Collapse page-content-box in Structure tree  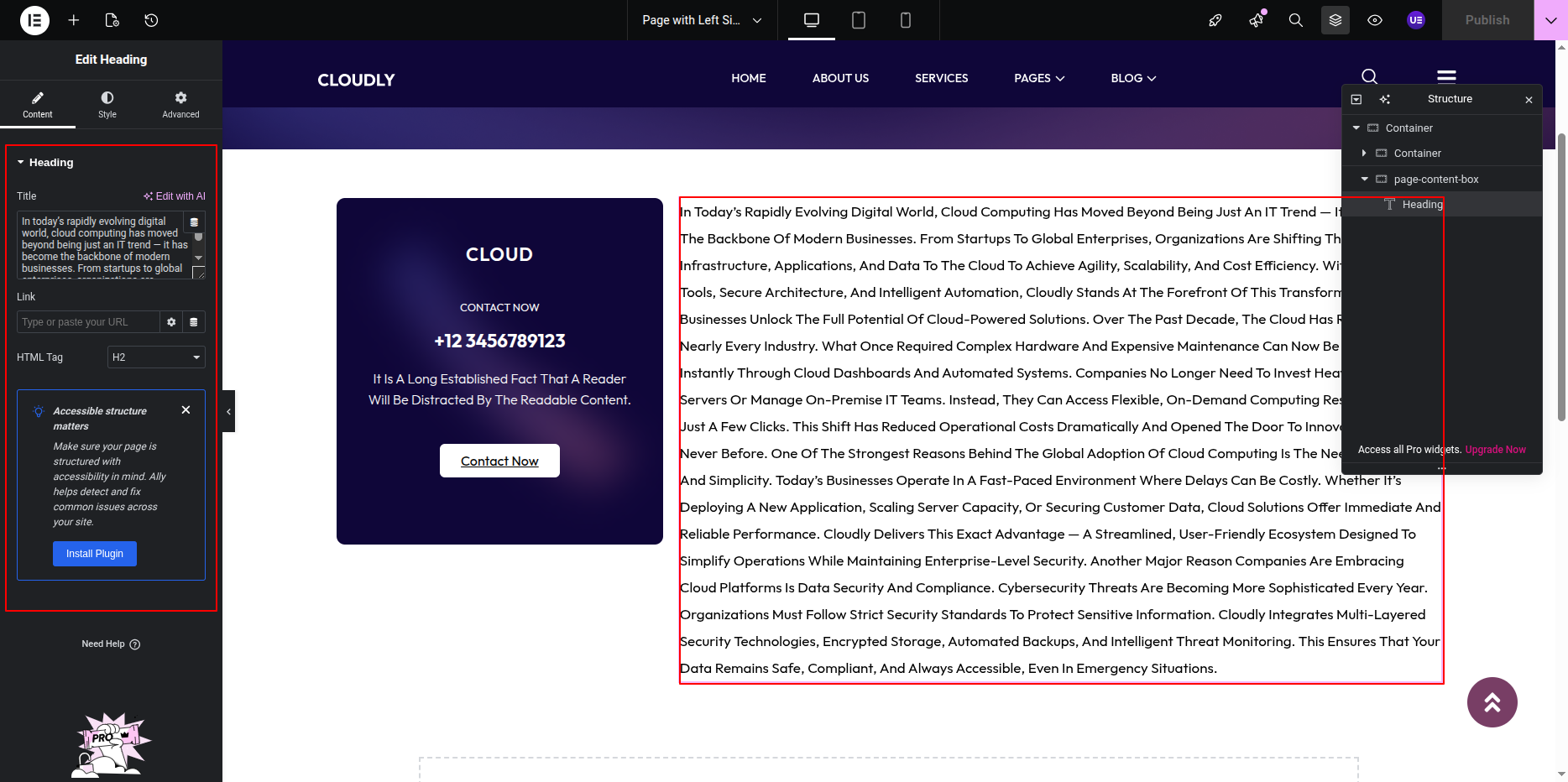(x=1364, y=179)
